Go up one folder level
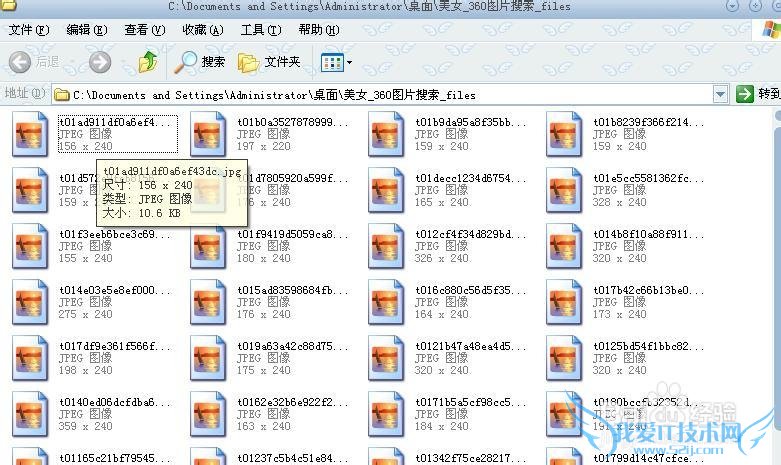The image size is (781, 465). point(147,62)
